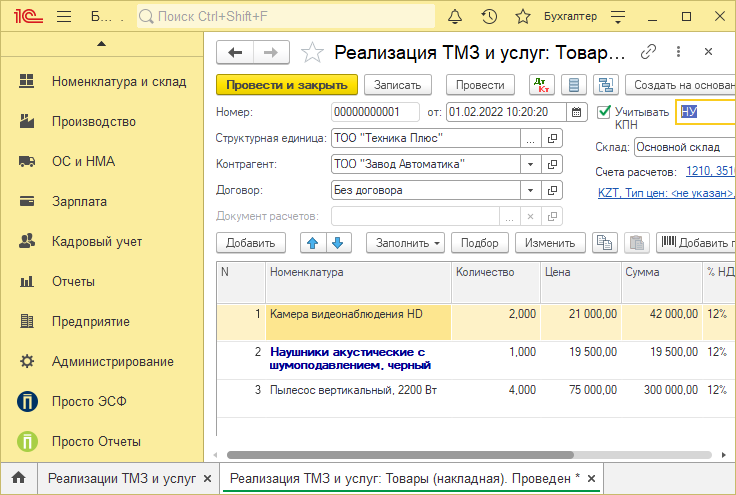Open Номенклатура и склад section
The height and width of the screenshot is (495, 736).
[x=103, y=81]
